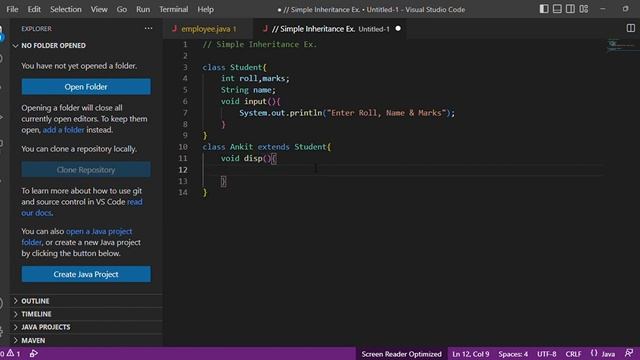Click Create Java Project button
Screen dimensions: 640x360
[86, 274]
